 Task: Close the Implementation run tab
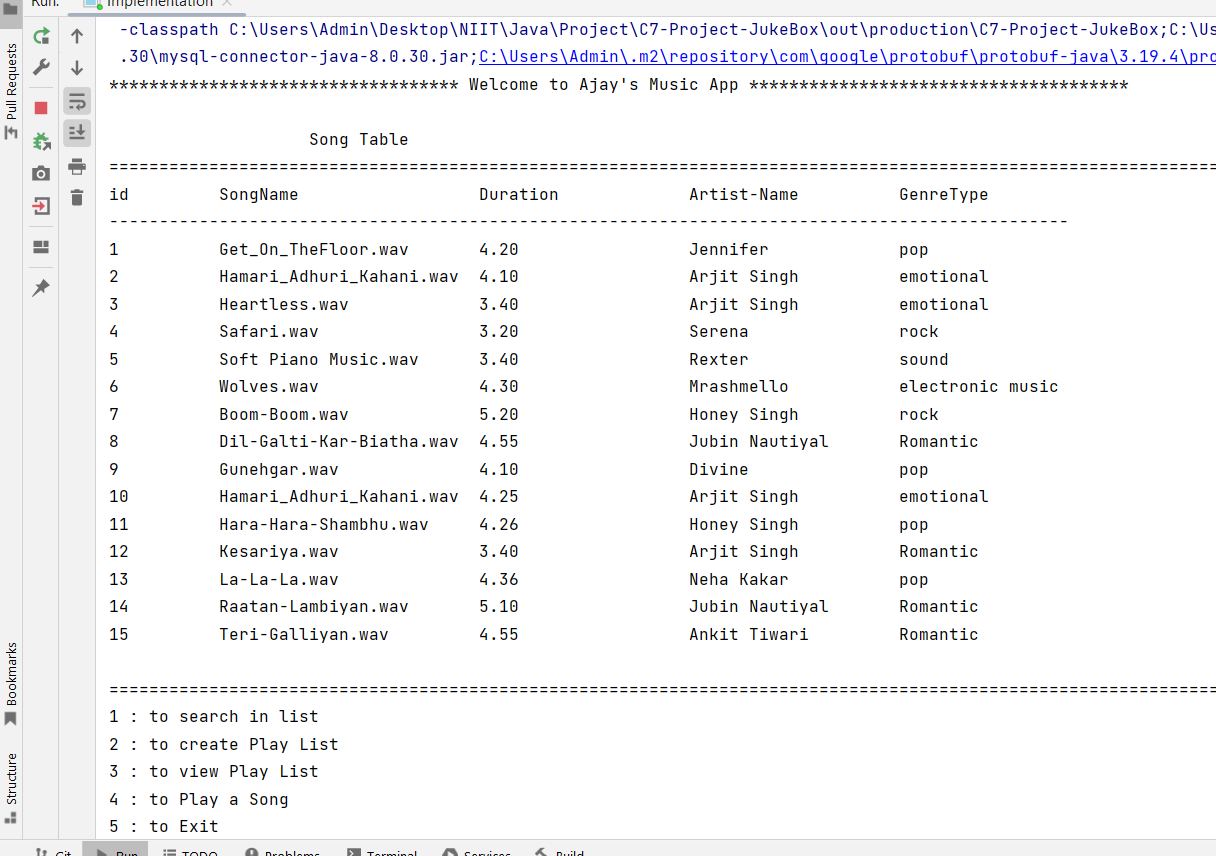tap(227, 3)
